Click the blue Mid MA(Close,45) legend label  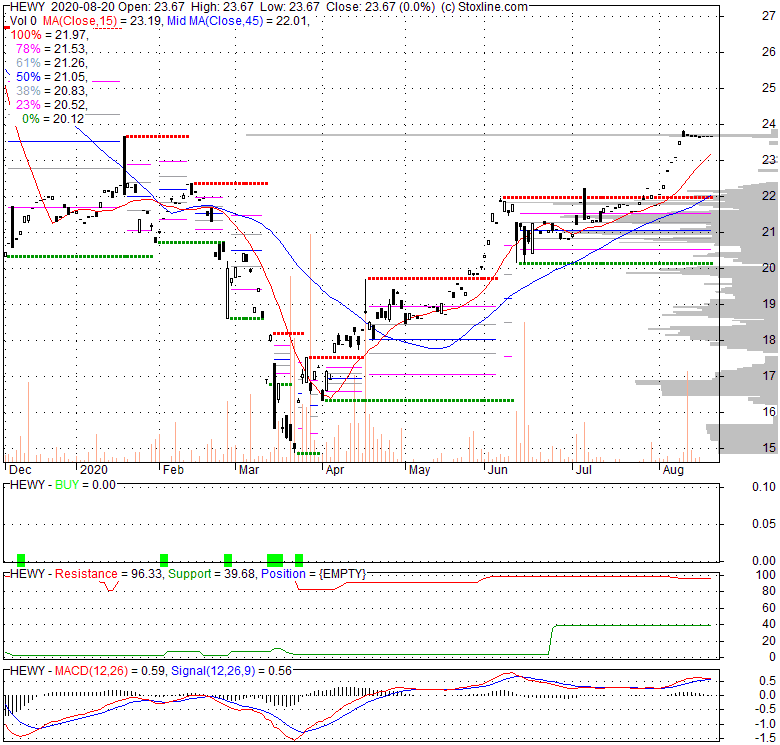click(215, 21)
